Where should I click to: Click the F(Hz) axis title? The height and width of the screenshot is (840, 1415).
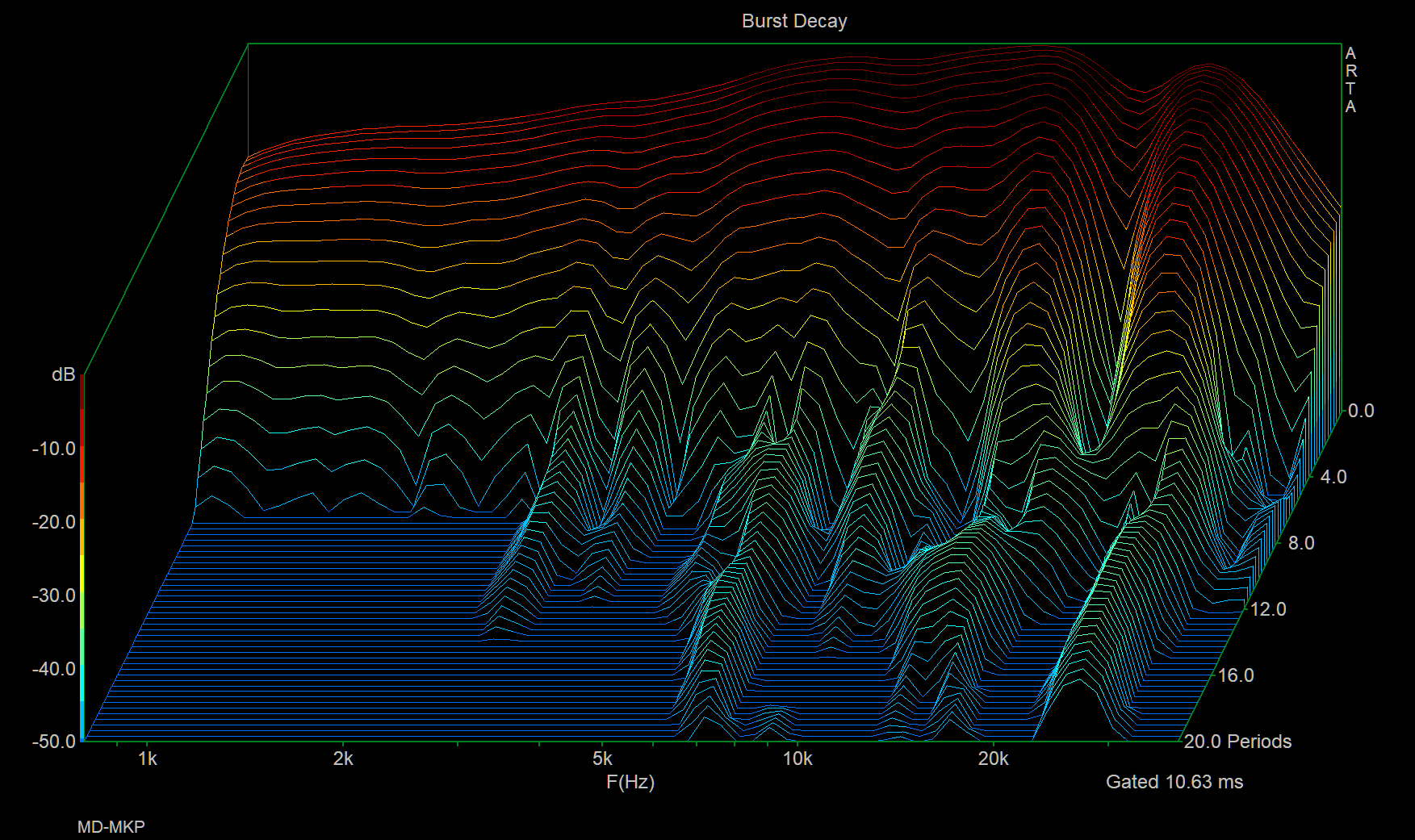click(x=630, y=782)
